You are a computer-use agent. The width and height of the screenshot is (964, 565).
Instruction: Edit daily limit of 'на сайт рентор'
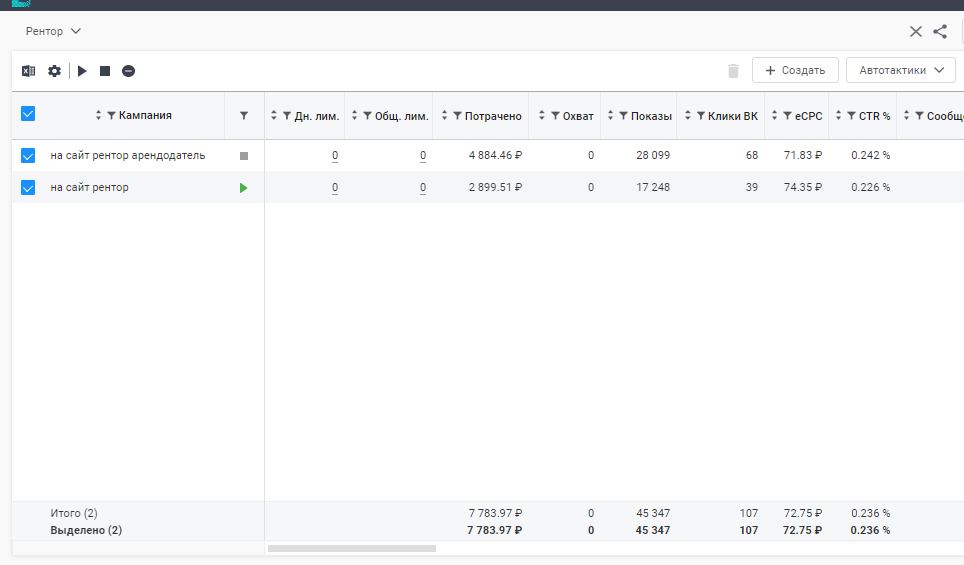[334, 188]
